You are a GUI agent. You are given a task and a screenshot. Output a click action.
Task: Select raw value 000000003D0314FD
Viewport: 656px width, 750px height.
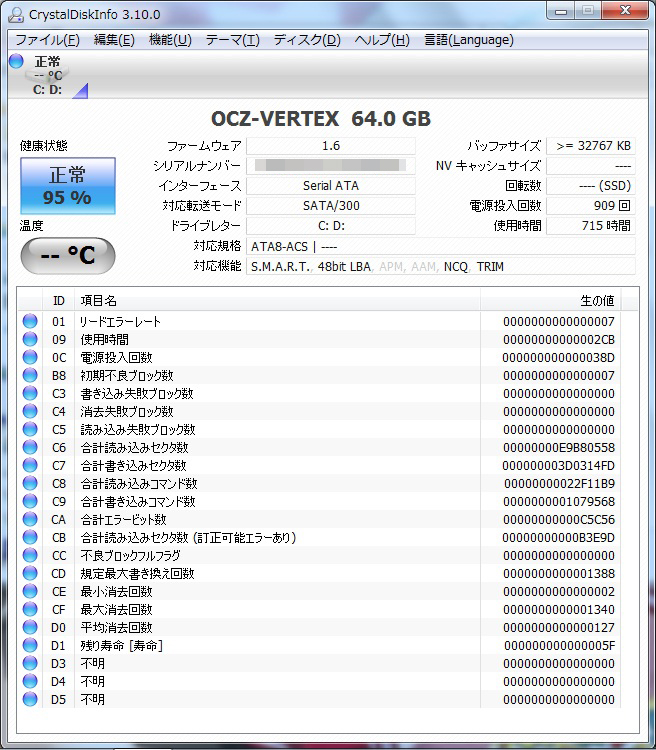click(x=558, y=465)
